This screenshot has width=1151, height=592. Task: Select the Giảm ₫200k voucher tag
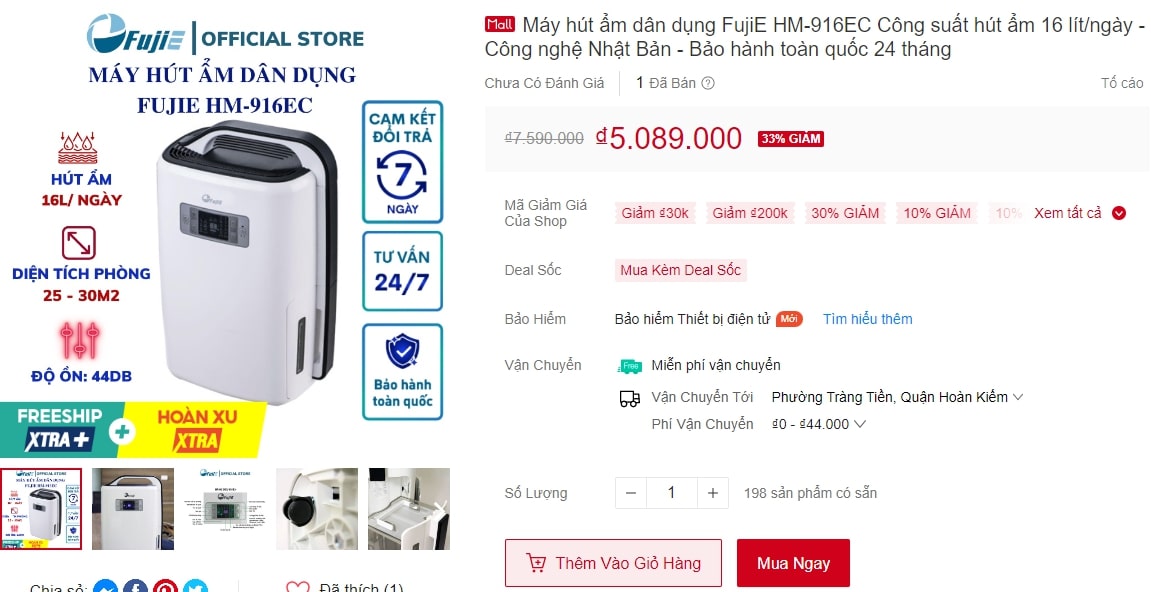coord(750,213)
